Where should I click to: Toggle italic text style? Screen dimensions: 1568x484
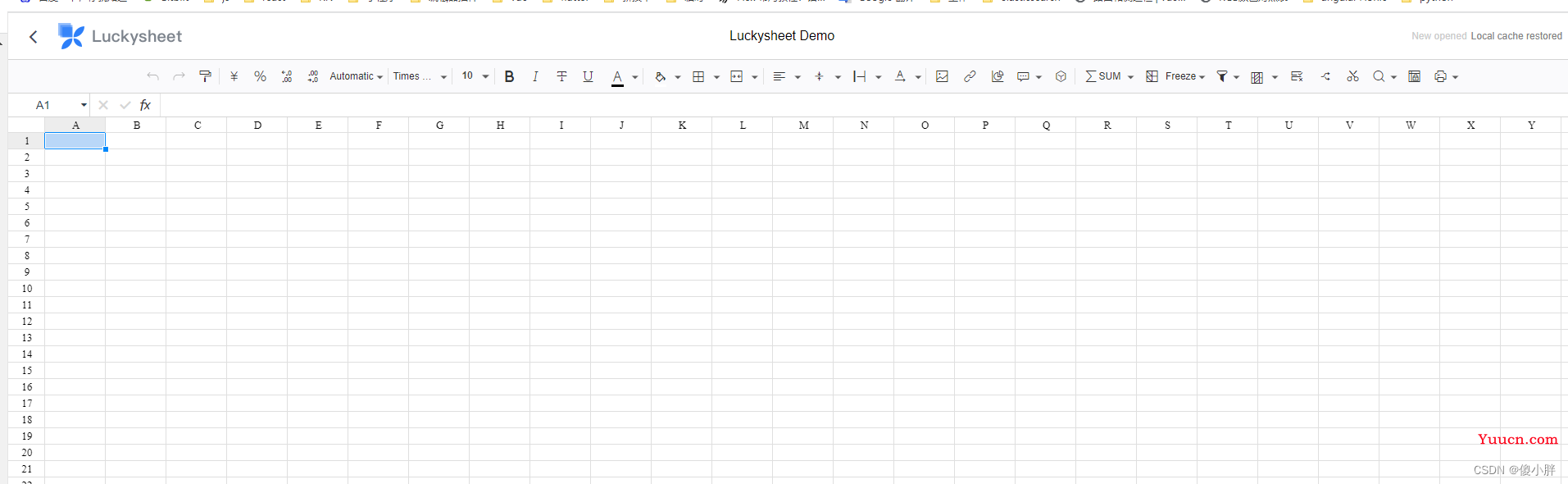pos(535,76)
